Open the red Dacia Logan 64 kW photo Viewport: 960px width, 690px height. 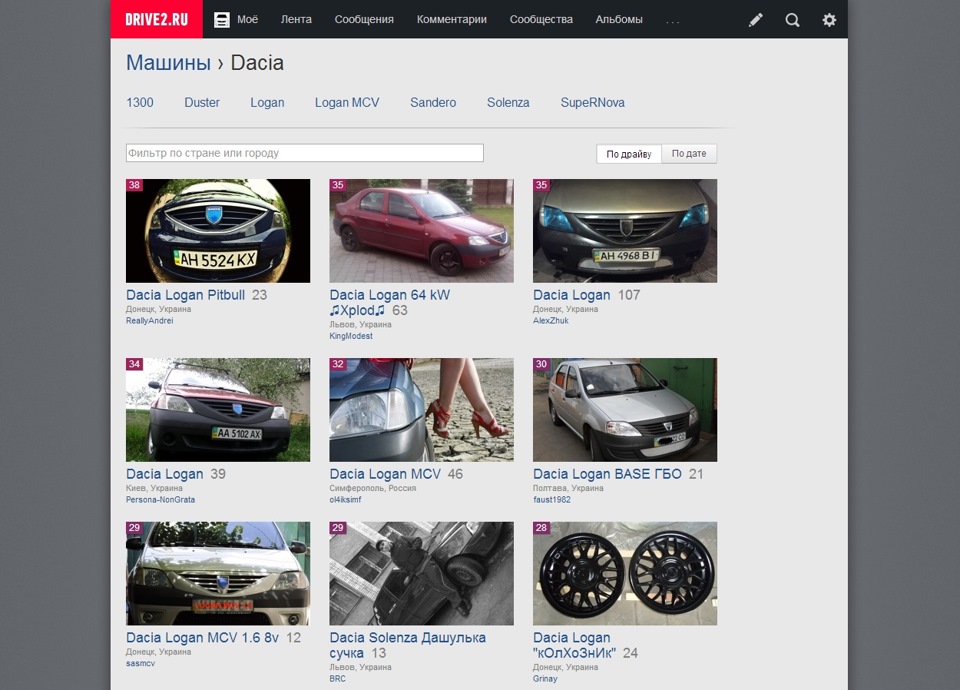(421, 231)
